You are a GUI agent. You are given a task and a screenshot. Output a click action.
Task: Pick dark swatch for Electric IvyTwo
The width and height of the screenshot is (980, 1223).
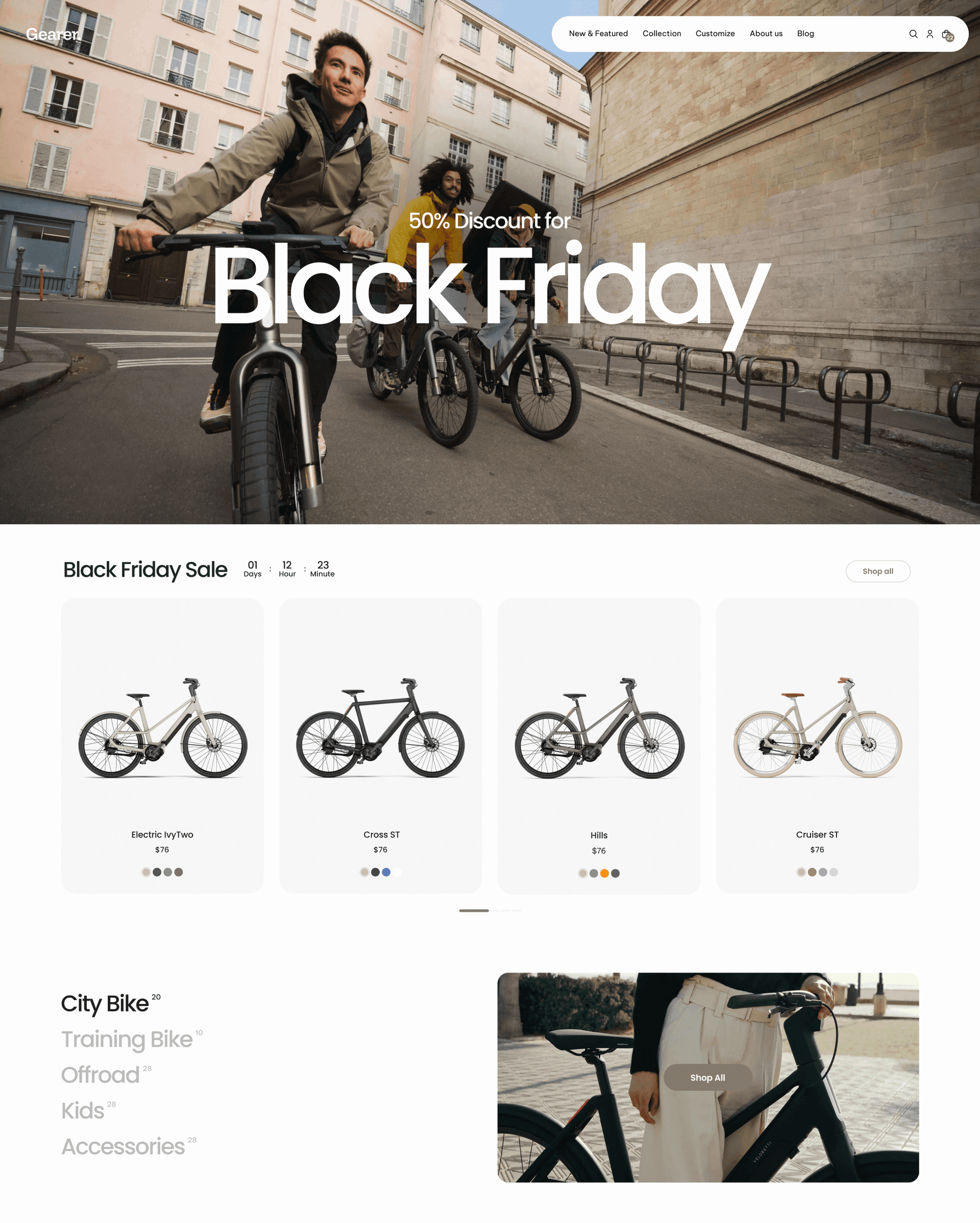[157, 872]
